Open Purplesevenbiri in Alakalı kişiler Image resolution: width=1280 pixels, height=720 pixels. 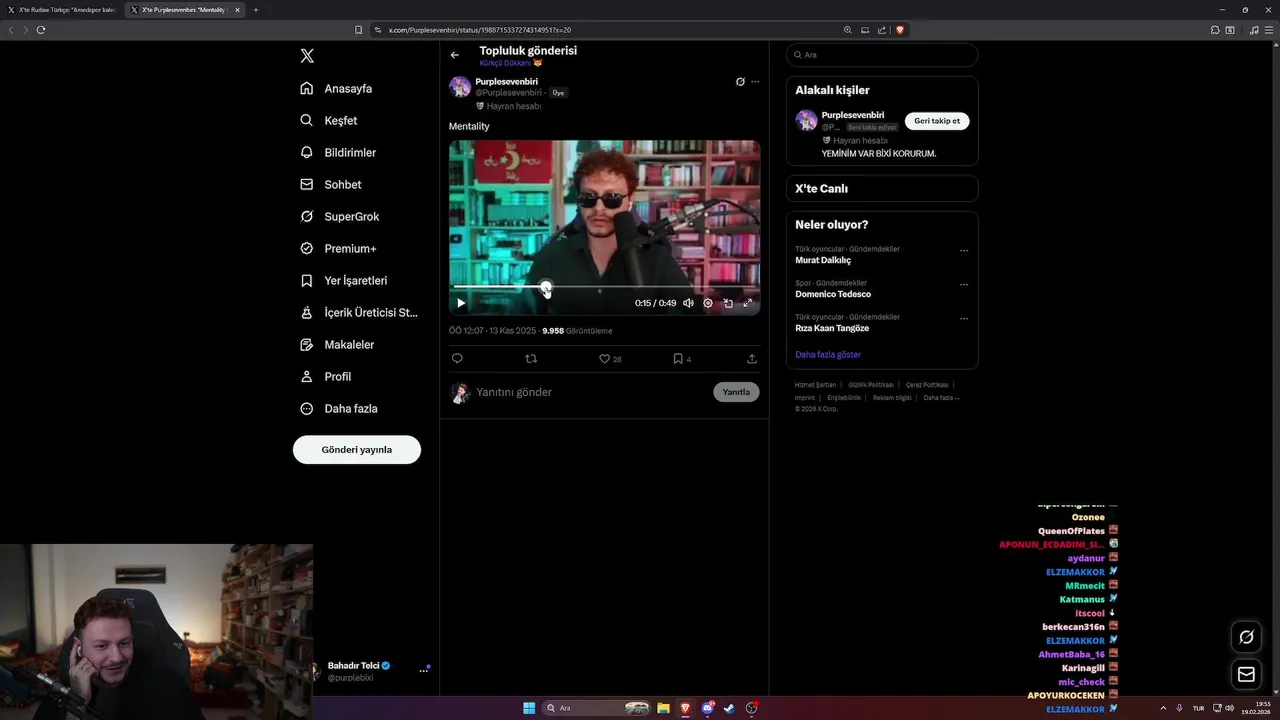click(x=852, y=115)
